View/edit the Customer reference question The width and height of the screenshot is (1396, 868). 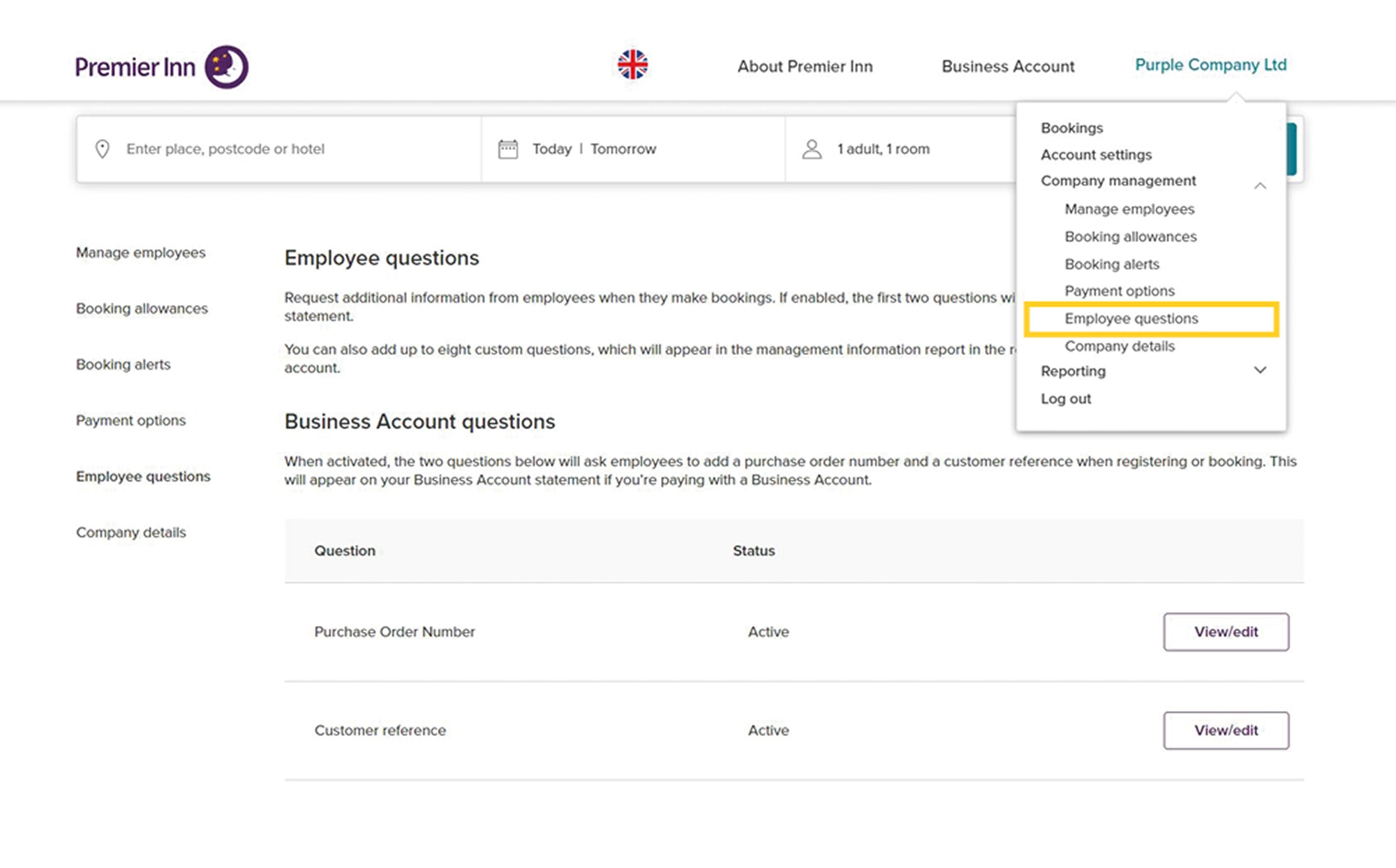(1225, 730)
